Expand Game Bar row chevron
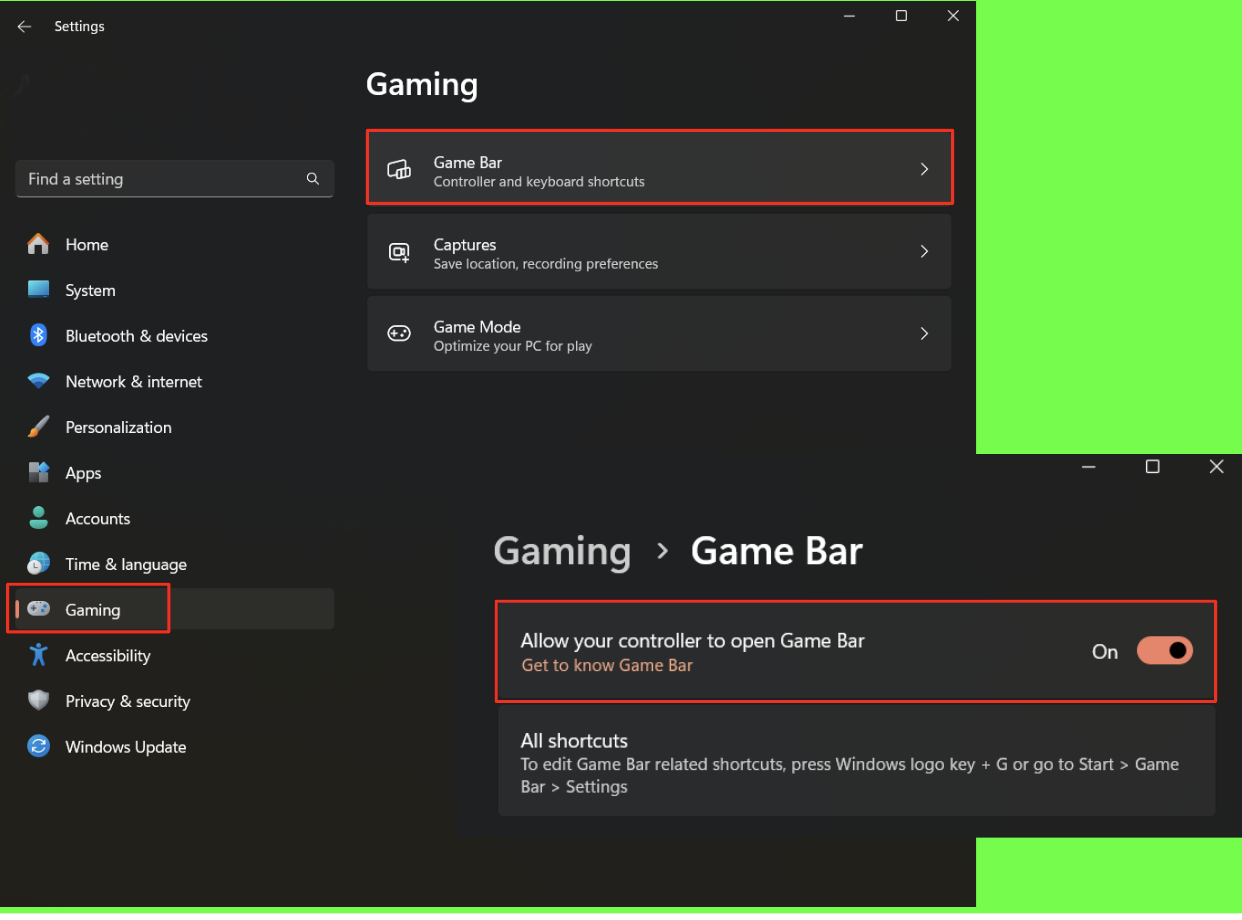The width and height of the screenshot is (1242, 920). [924, 170]
